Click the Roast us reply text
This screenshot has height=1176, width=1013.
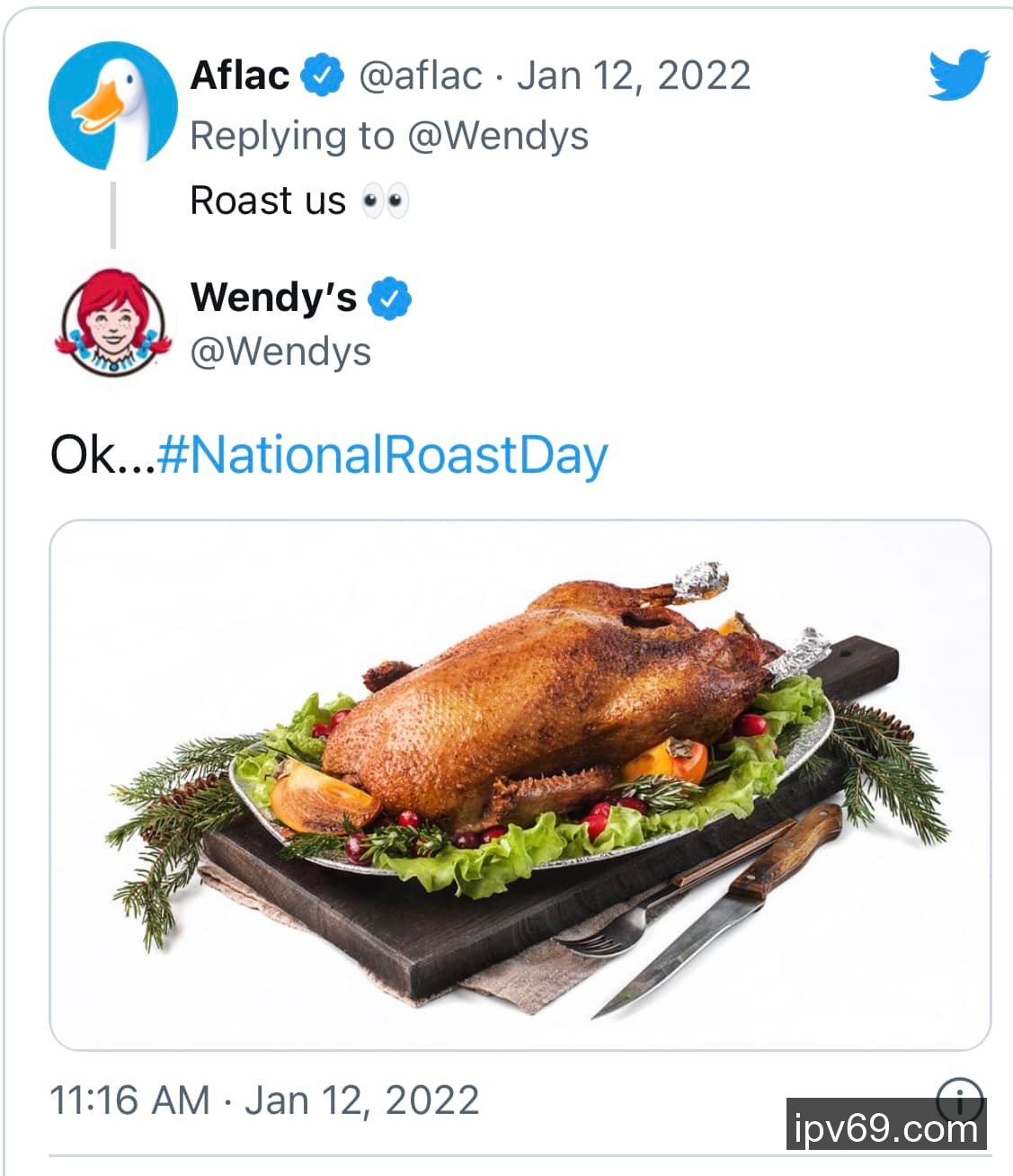(268, 200)
